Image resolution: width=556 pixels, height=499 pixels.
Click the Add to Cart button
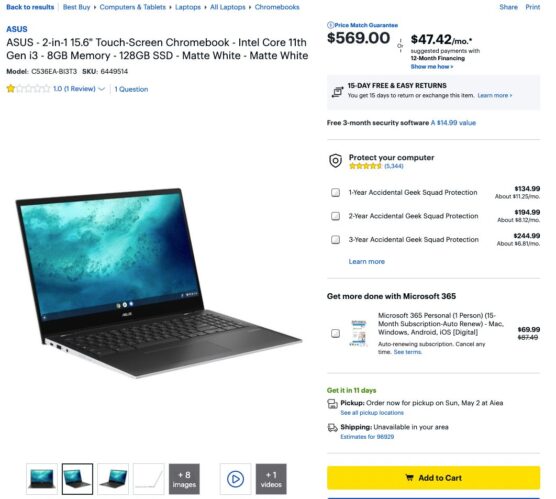433,478
